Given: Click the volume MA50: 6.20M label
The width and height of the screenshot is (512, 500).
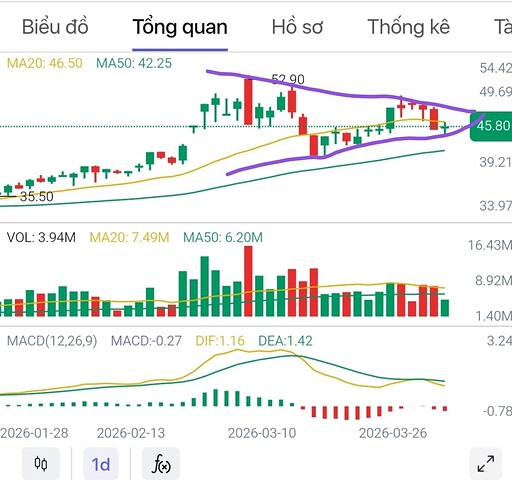Looking at the screenshot, I should pos(223,237).
